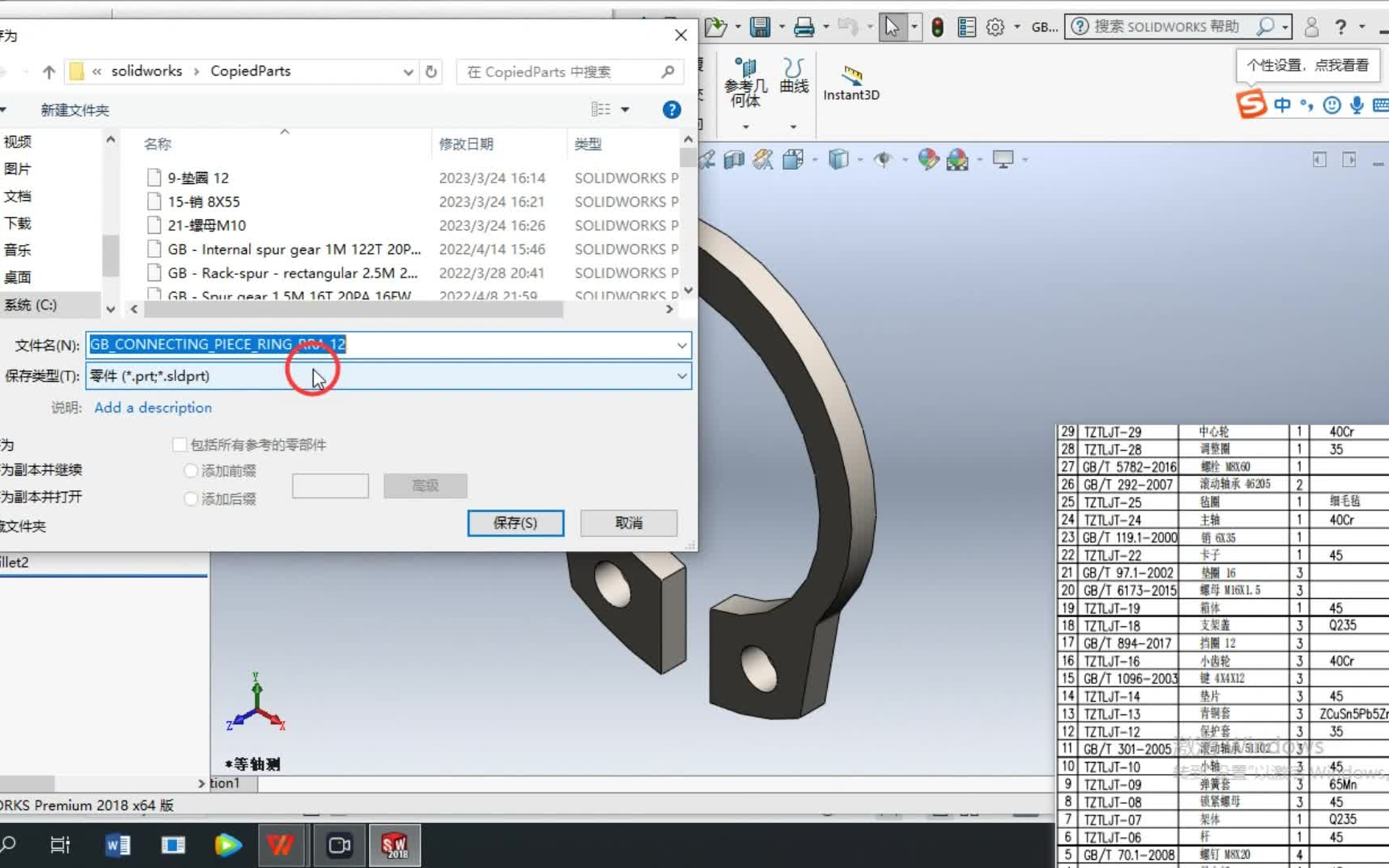This screenshot has width=1389, height=868.
Task: Expand the Print icon dropdown arrow
Action: tap(826, 27)
